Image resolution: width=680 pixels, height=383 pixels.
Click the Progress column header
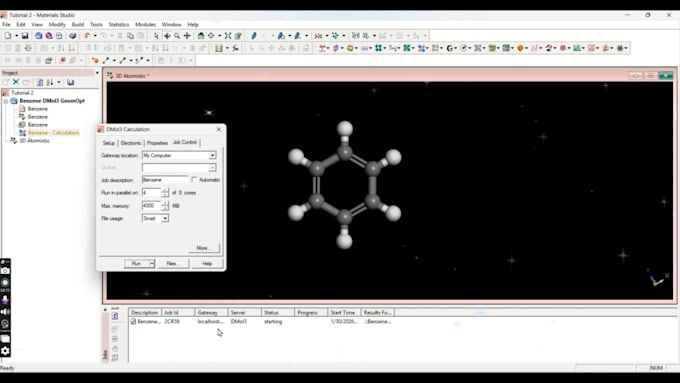pyautogui.click(x=311, y=312)
